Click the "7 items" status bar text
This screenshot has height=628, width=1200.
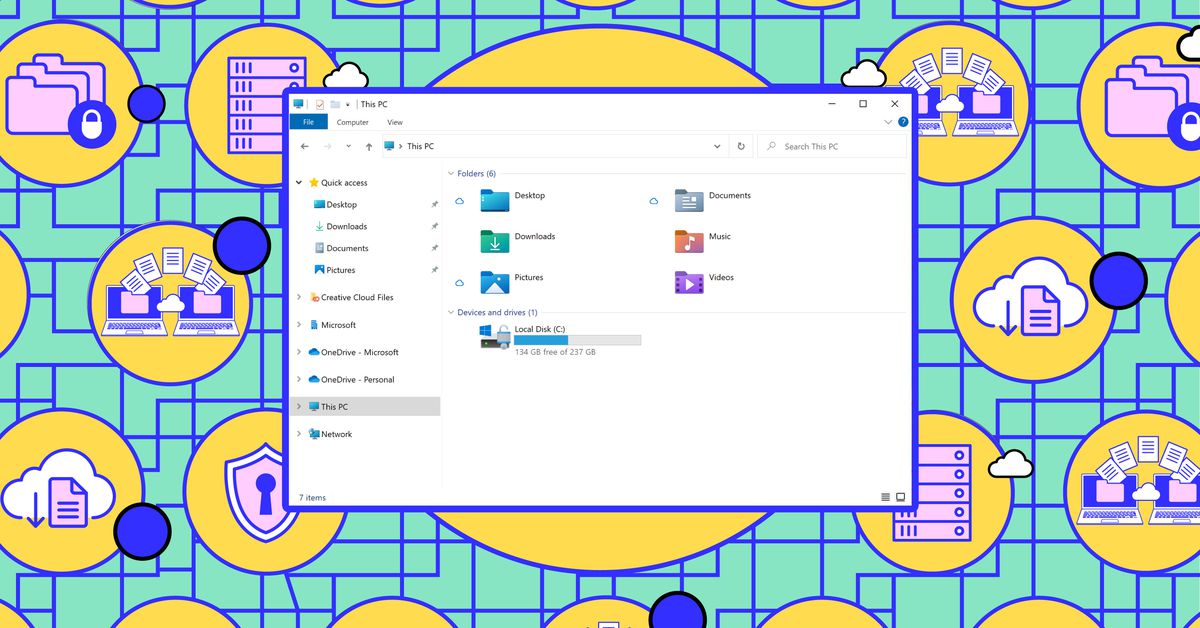pyautogui.click(x=312, y=497)
